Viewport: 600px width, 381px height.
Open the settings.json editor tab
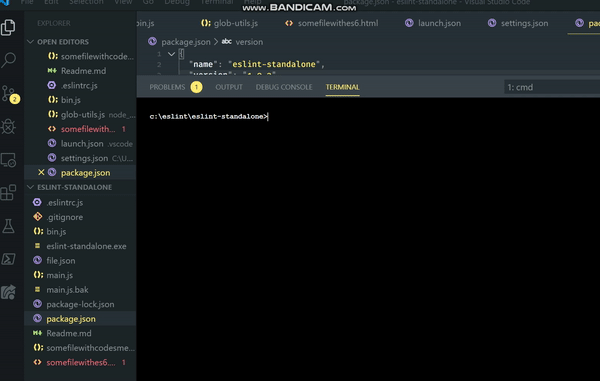click(x=518, y=23)
